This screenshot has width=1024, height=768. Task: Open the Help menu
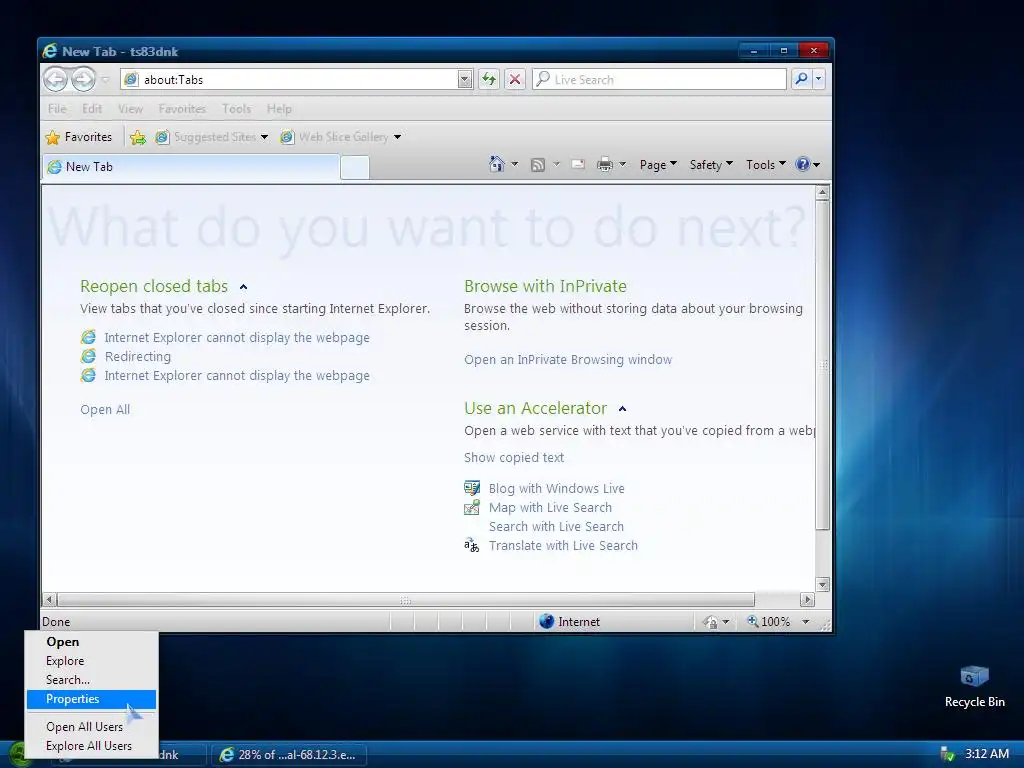click(x=279, y=108)
